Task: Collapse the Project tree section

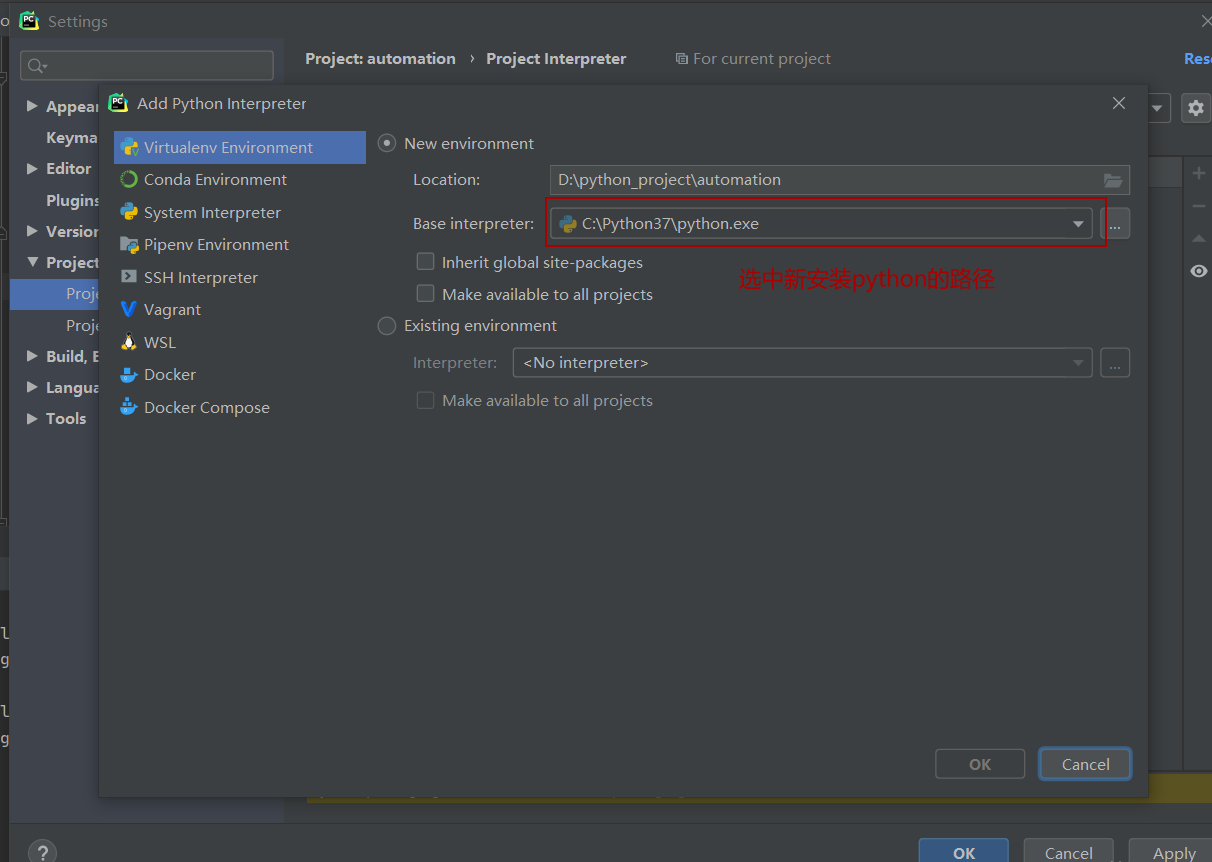Action: point(30,262)
